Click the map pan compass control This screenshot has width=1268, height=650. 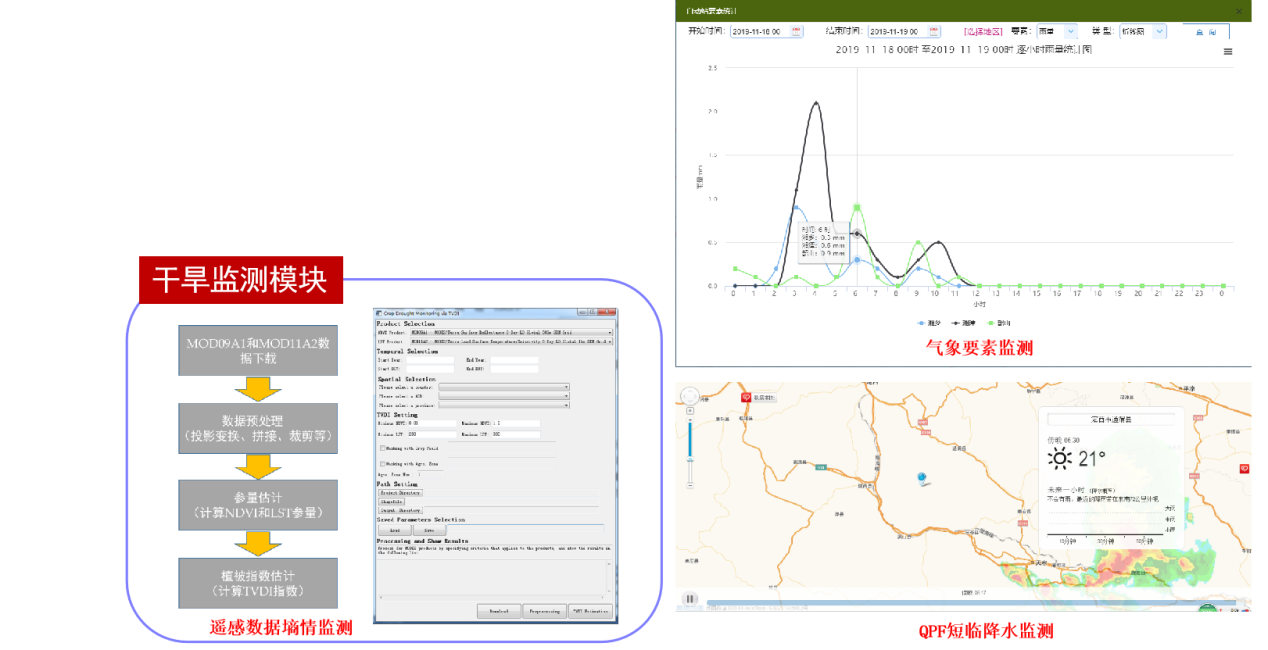tap(690, 398)
